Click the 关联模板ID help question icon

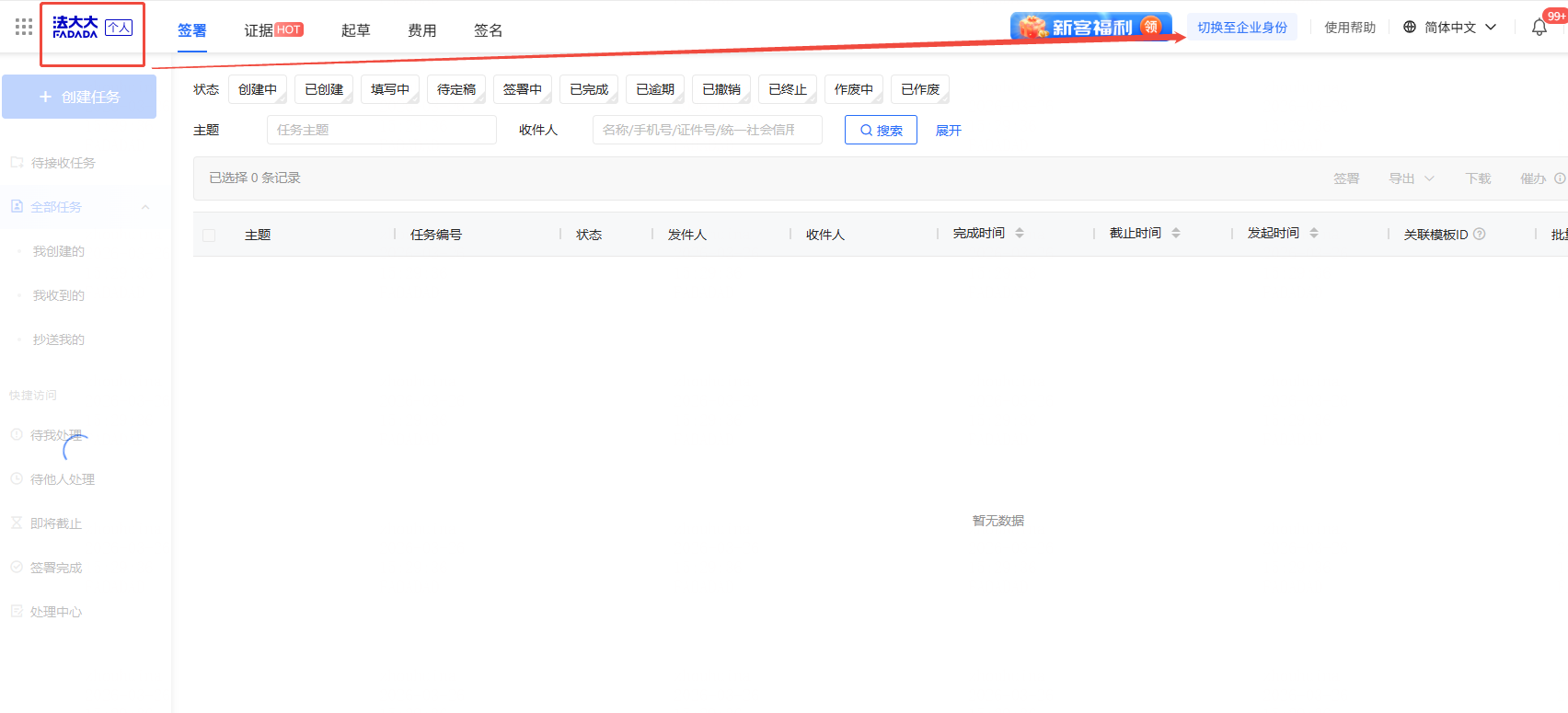pyautogui.click(x=1480, y=235)
